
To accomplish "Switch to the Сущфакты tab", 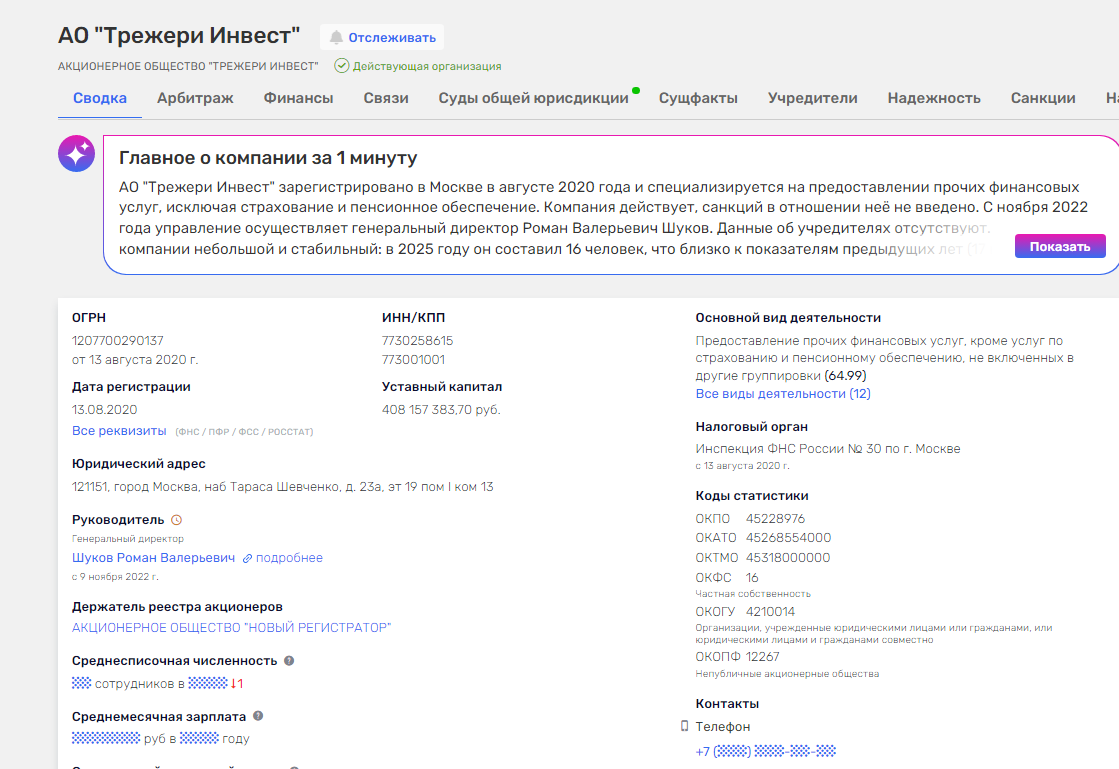I will click(698, 98).
